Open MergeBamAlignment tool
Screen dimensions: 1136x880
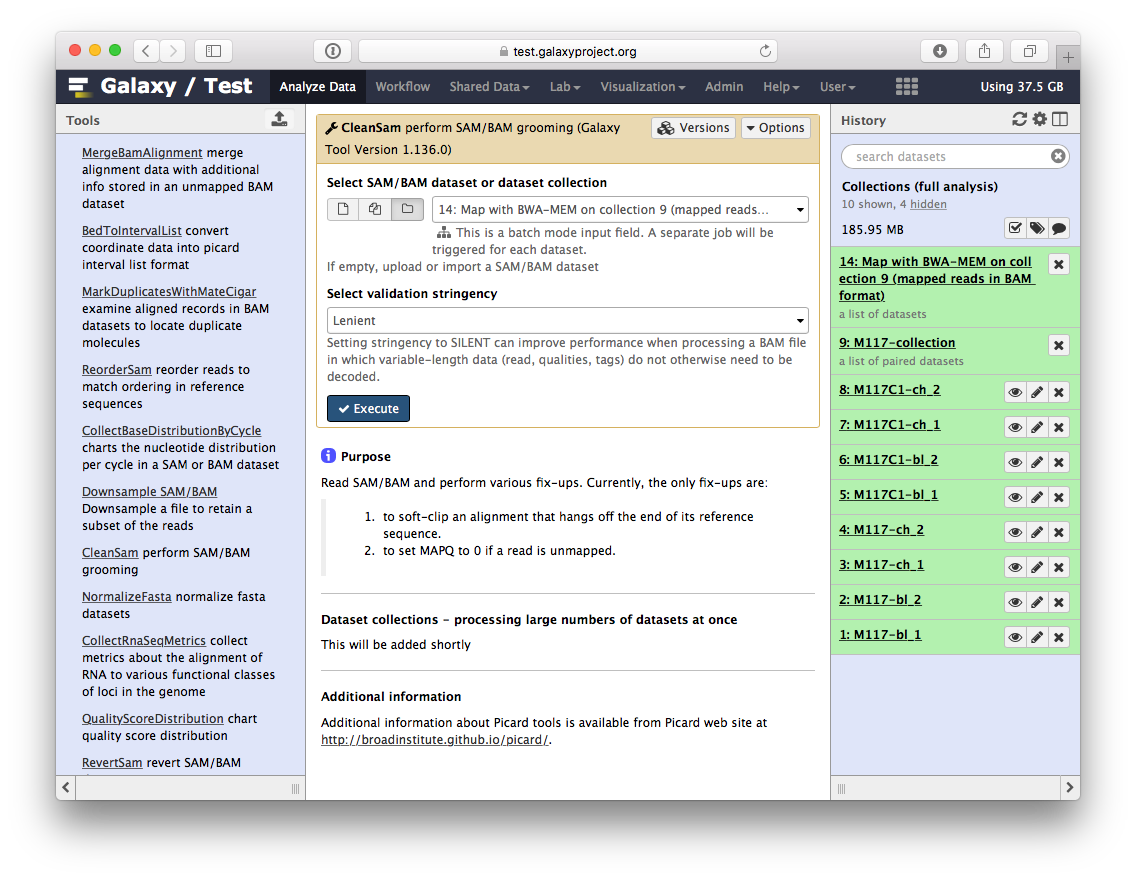point(142,152)
